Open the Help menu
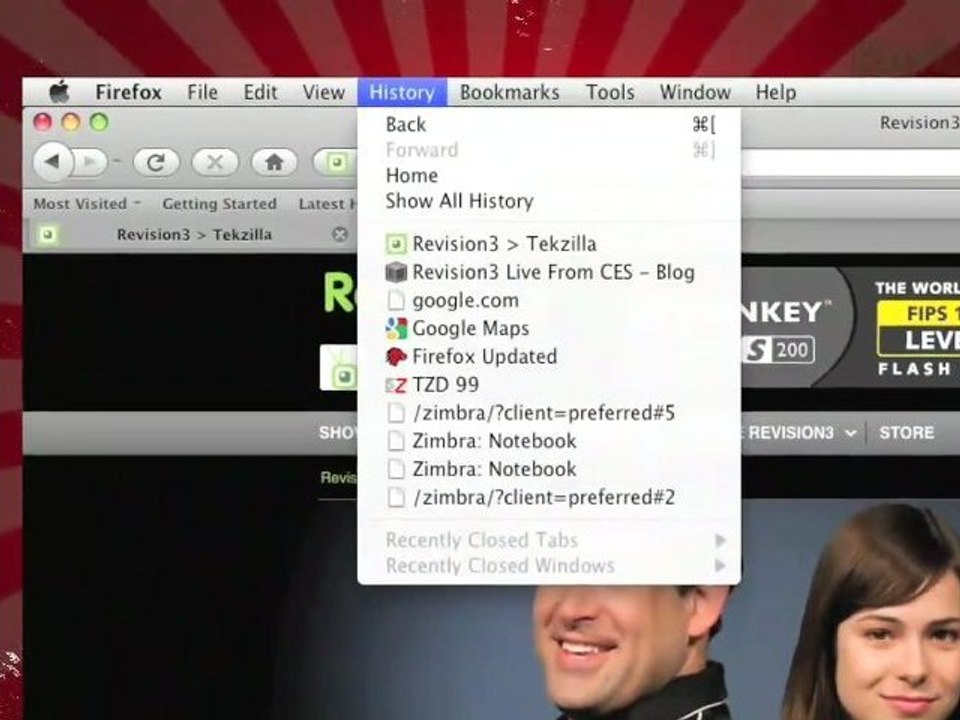This screenshot has height=720, width=960. coord(776,92)
